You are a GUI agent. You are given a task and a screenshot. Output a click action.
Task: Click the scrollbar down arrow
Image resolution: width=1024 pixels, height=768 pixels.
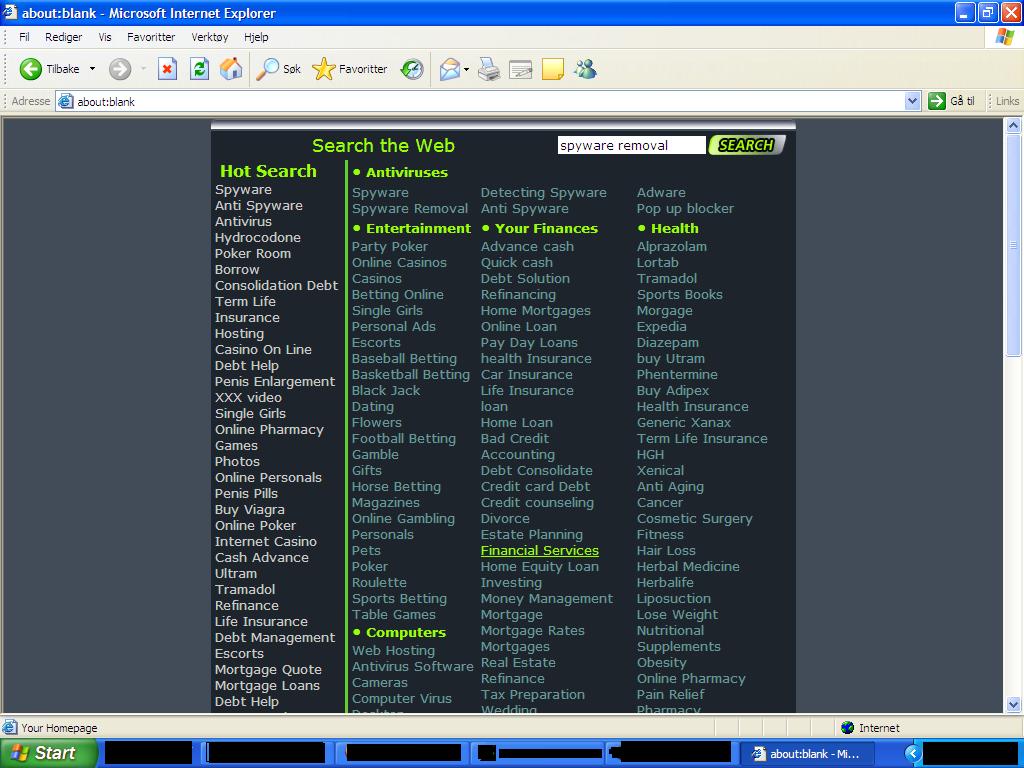(x=1014, y=704)
